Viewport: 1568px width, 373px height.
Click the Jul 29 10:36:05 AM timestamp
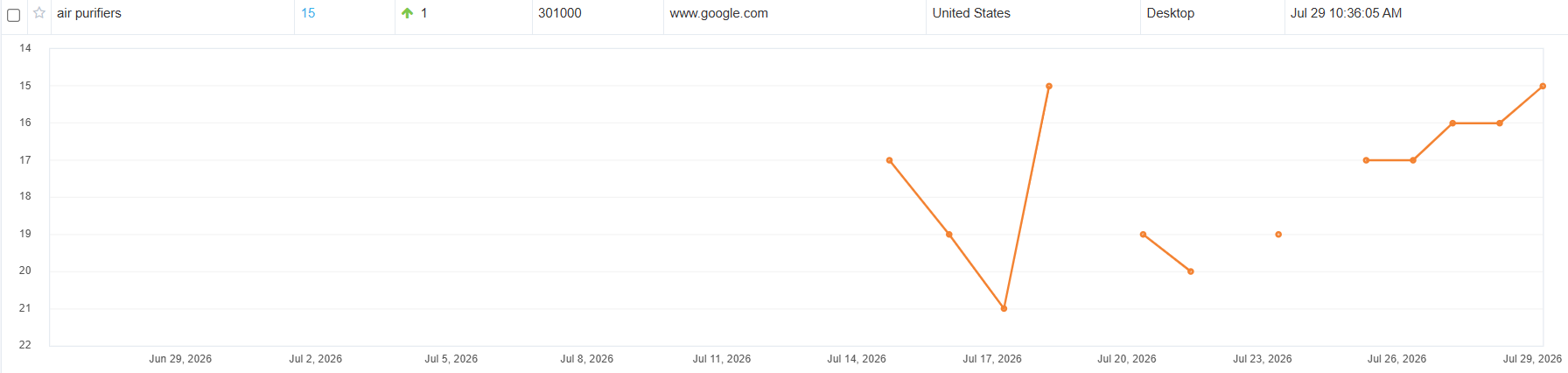click(1346, 13)
